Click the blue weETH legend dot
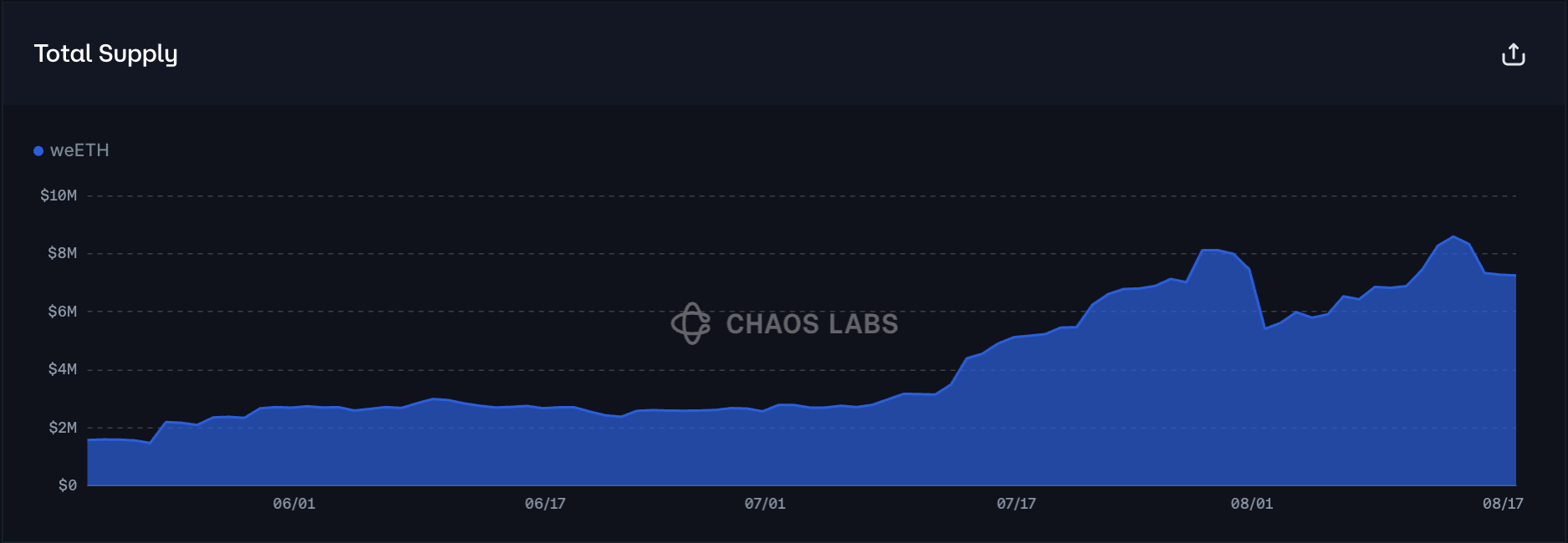The image size is (1568, 543). click(x=38, y=151)
